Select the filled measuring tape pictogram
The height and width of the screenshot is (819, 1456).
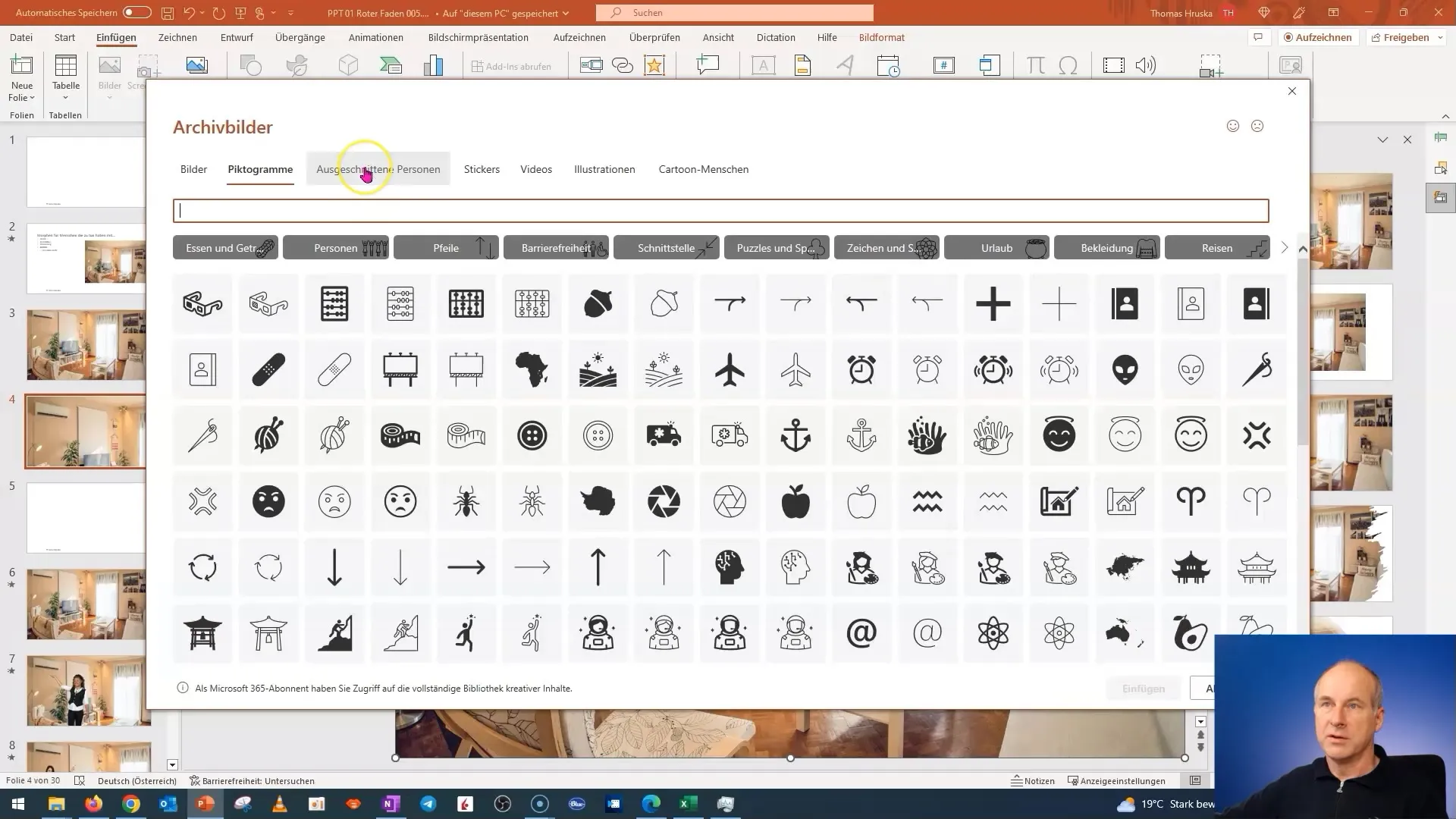coord(400,435)
